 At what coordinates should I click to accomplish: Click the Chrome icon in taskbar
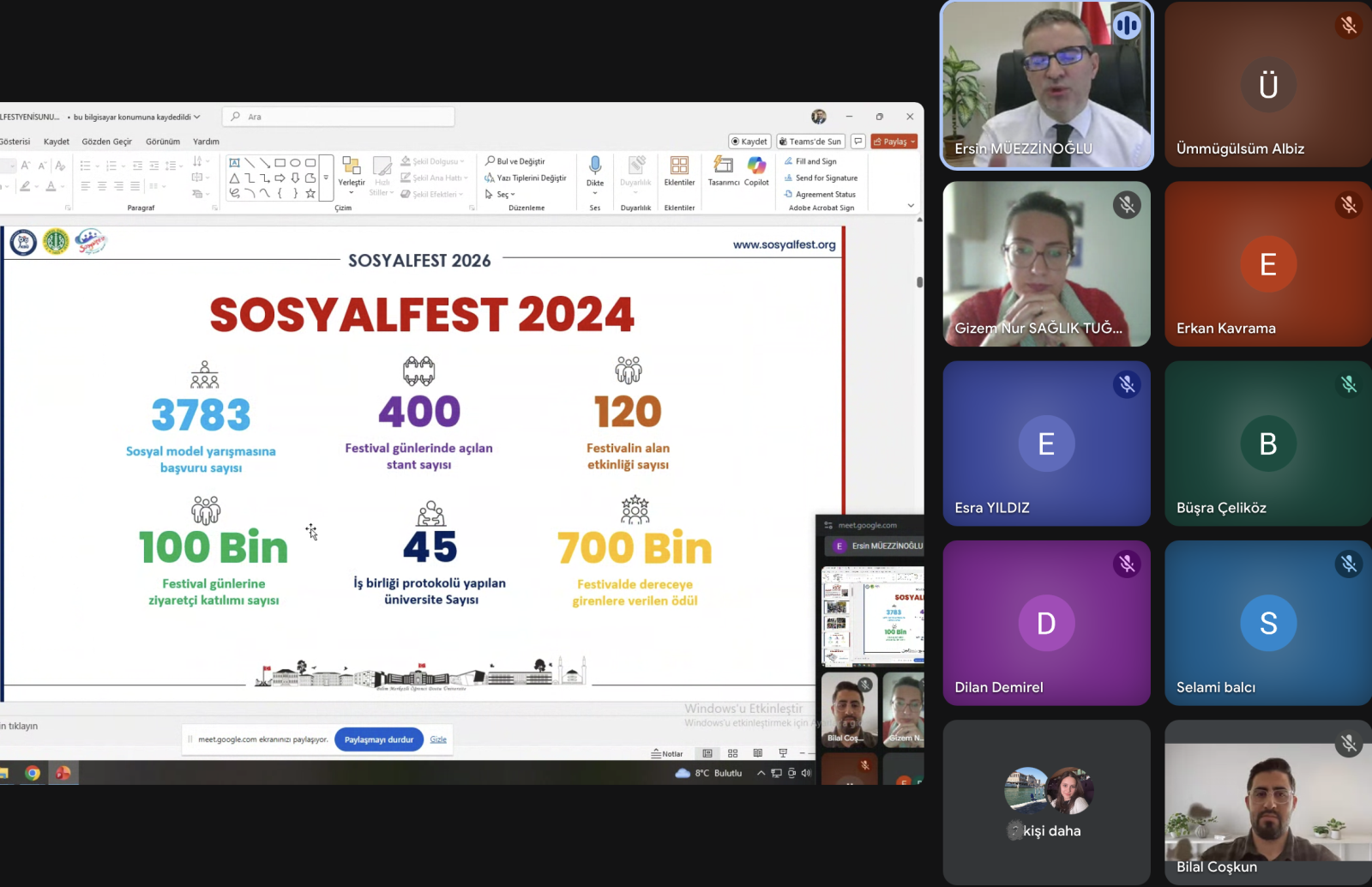coord(33,773)
